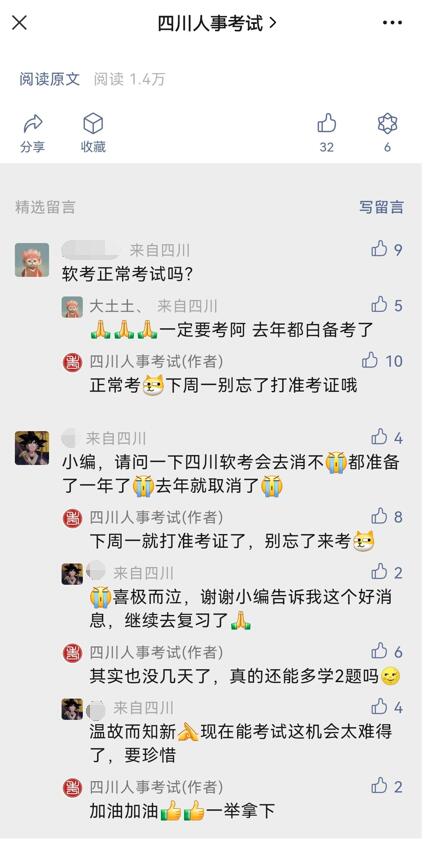Tap the 阅读原文 link
The width and height of the screenshot is (433, 843).
(49, 80)
